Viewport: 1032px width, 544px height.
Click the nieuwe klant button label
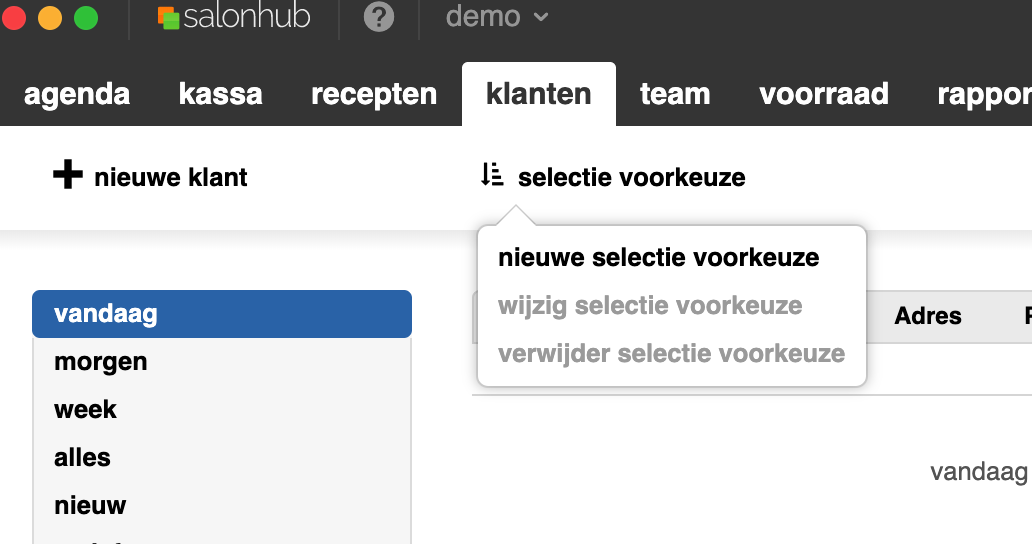point(171,178)
